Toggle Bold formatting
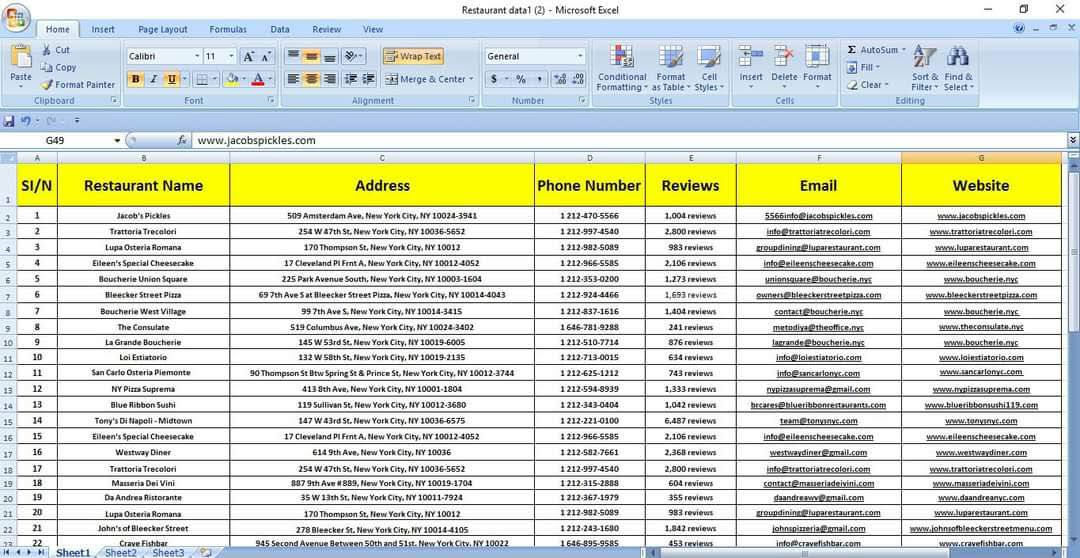Screen dimensions: 1080x558 pyautogui.click(x=136, y=79)
